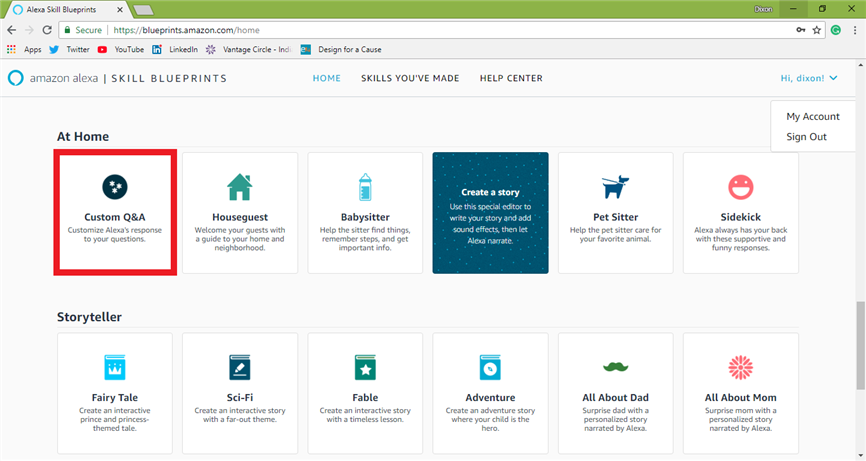Click Sign Out in account menu
866x461 pixels.
click(806, 137)
